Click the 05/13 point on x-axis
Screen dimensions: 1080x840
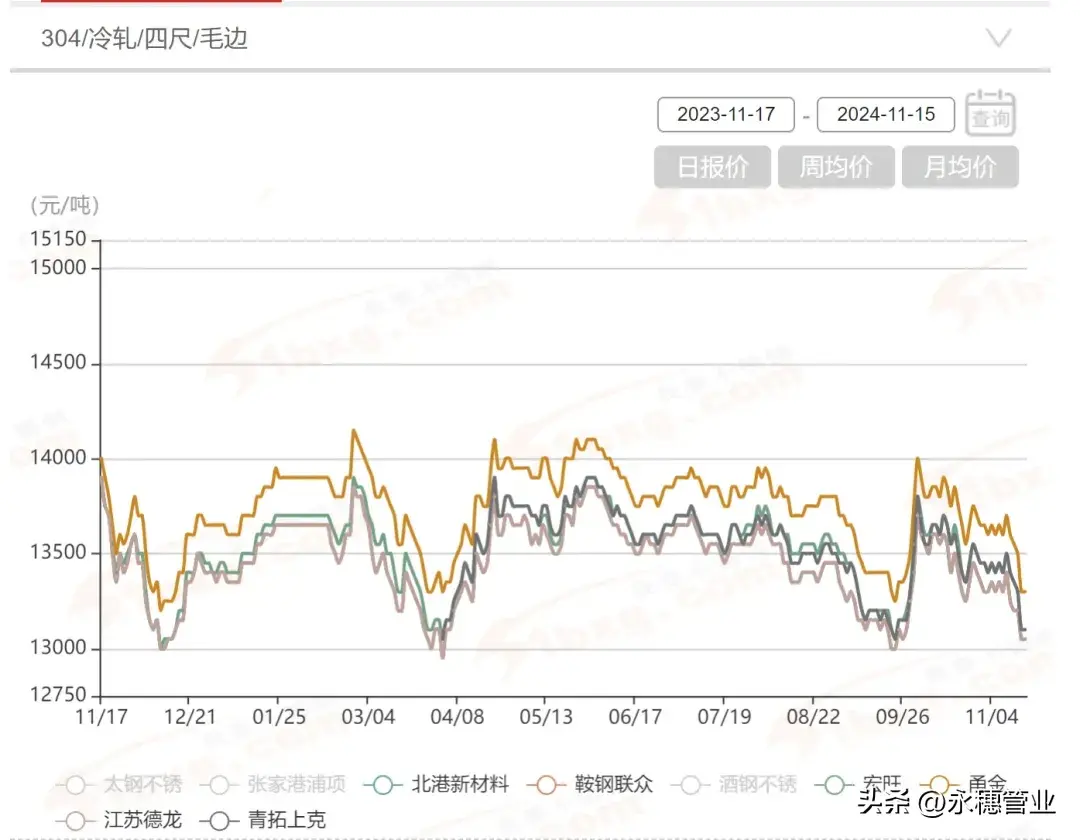coord(545,717)
